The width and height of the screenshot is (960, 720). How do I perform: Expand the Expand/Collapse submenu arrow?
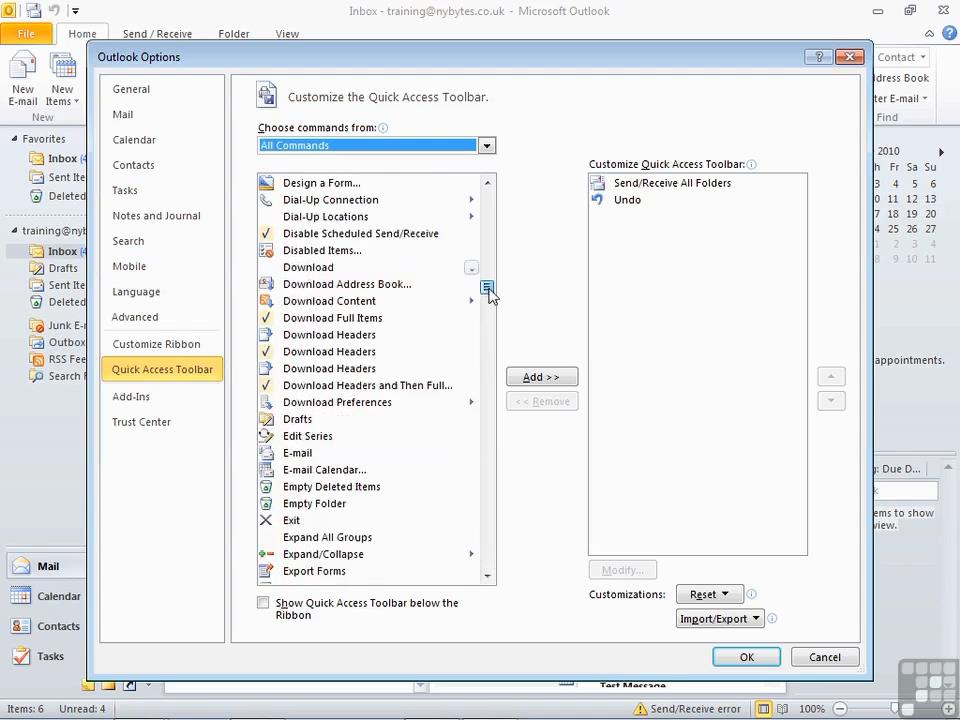click(471, 553)
